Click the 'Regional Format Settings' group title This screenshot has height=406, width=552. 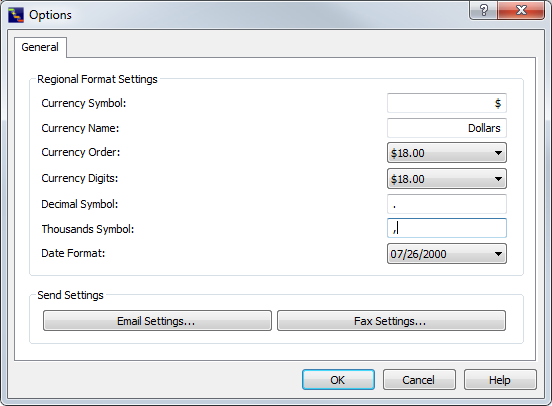[97, 79]
